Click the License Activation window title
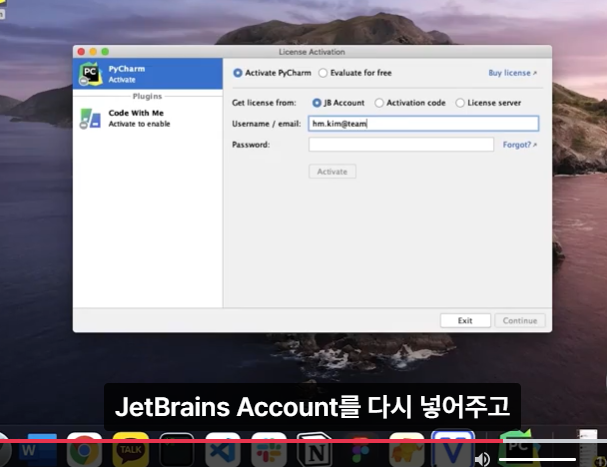 coord(312,52)
